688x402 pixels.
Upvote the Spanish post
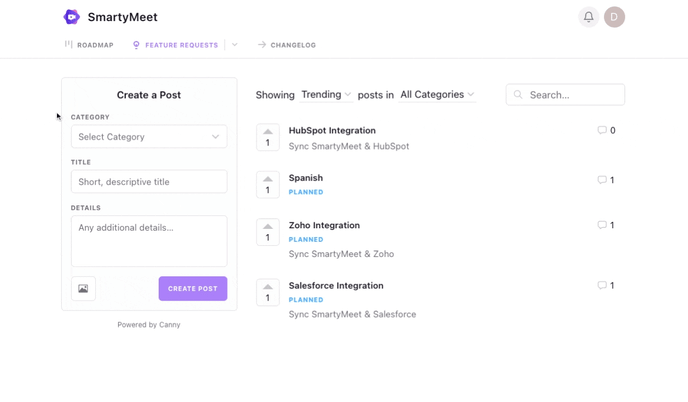[268, 185]
